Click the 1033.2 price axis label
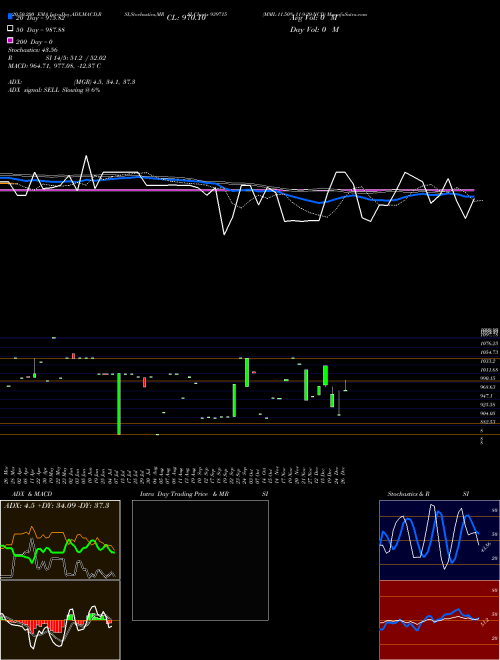This screenshot has width=500, height=660. (x=489, y=361)
